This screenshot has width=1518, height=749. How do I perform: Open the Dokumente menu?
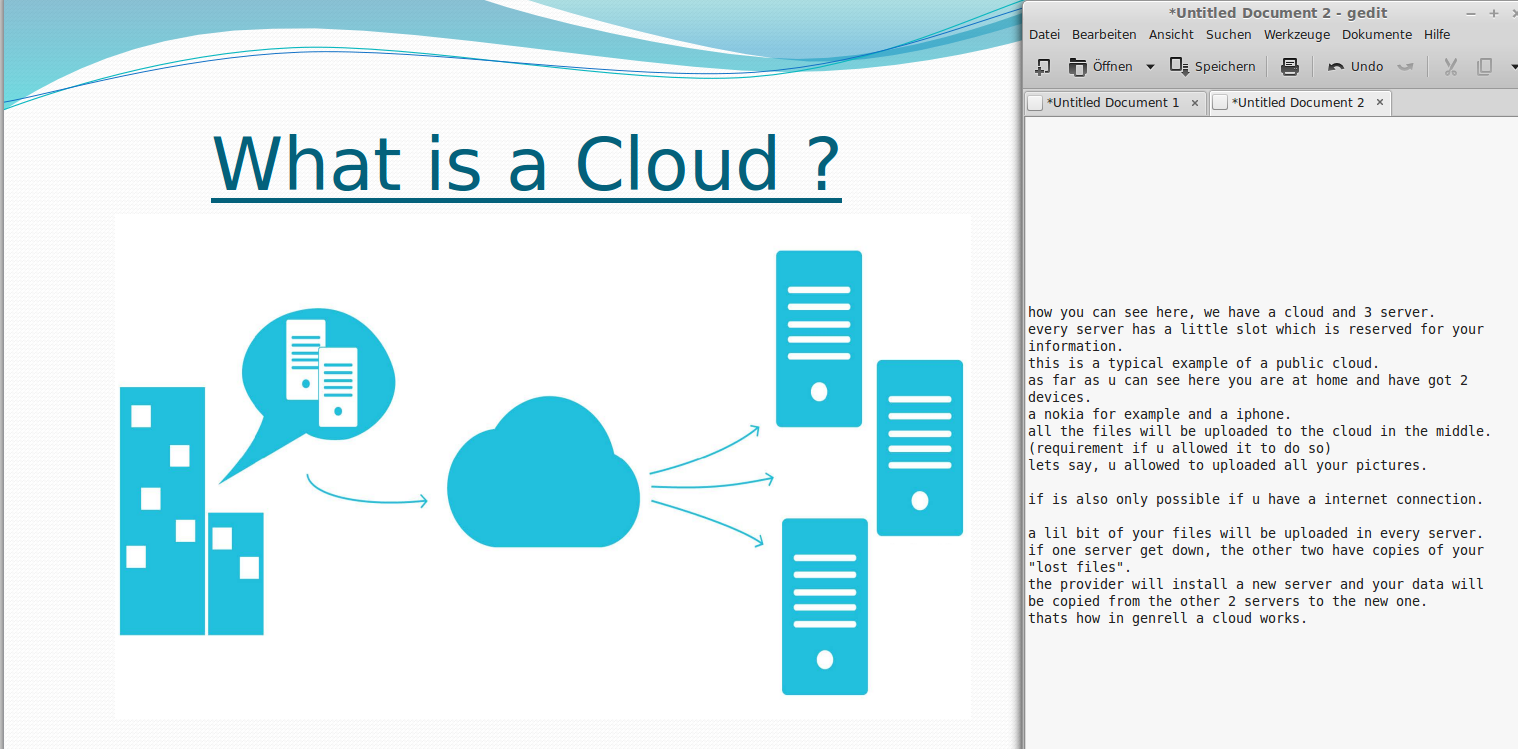(x=1377, y=35)
